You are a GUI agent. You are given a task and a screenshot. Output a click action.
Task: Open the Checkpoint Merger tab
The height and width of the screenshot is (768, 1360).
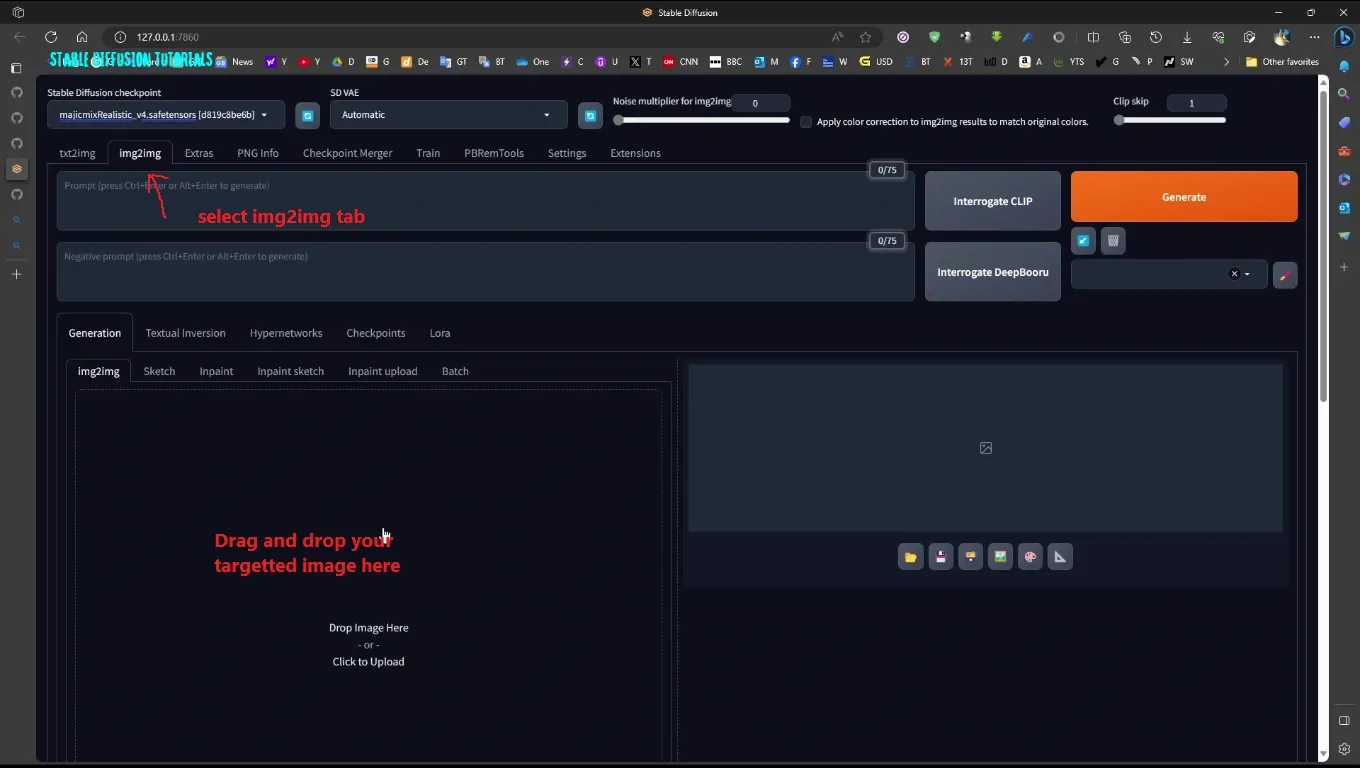[x=348, y=153]
